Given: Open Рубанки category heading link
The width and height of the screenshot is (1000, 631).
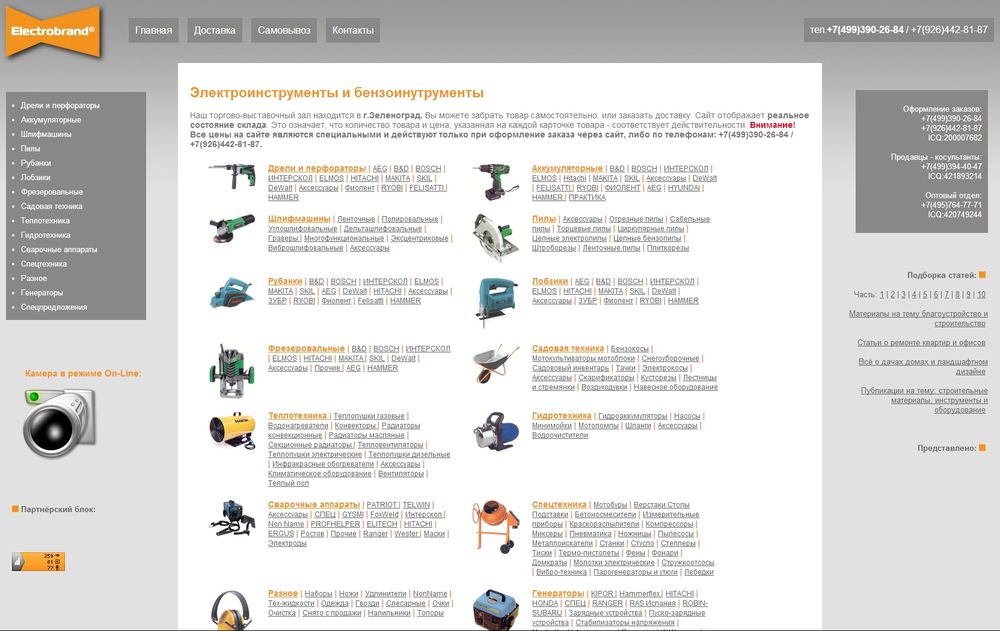Looking at the screenshot, I should 285,281.
